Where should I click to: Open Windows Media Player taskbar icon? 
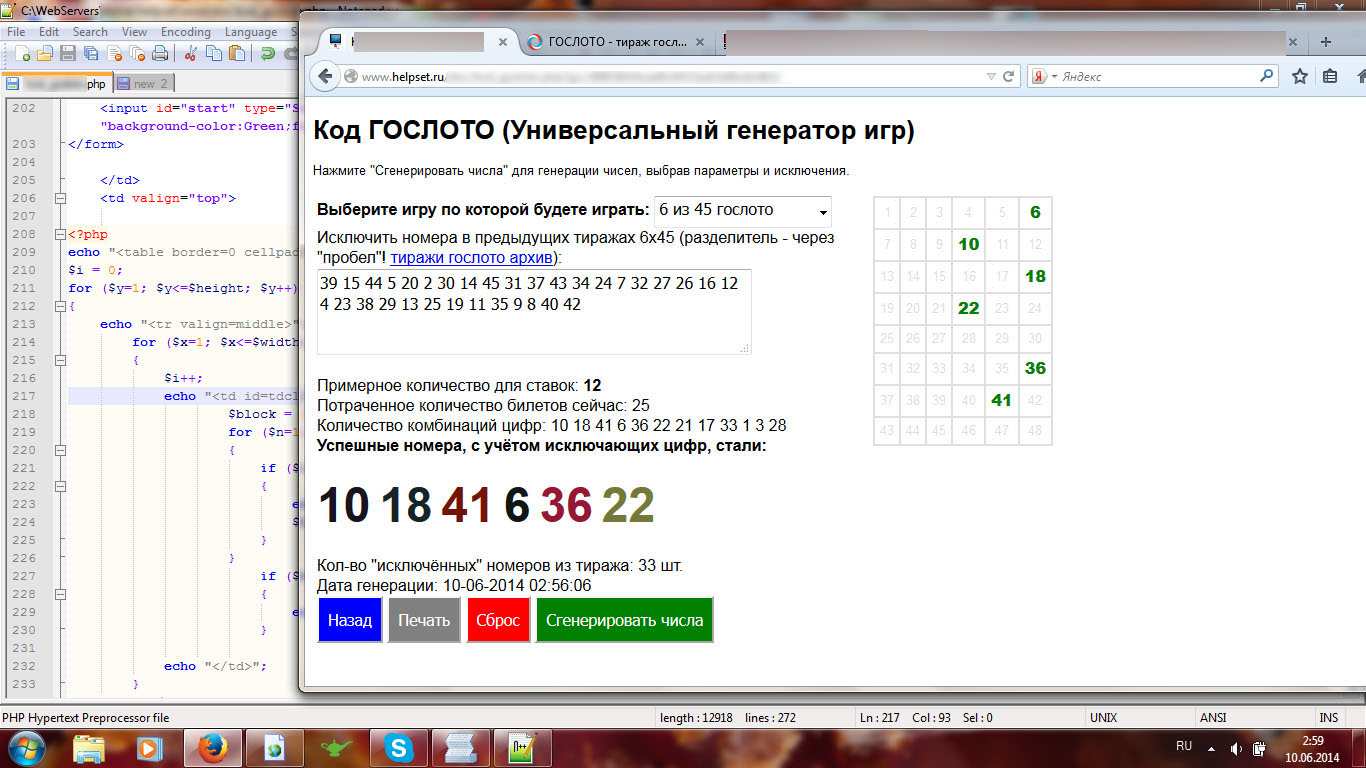[x=149, y=748]
